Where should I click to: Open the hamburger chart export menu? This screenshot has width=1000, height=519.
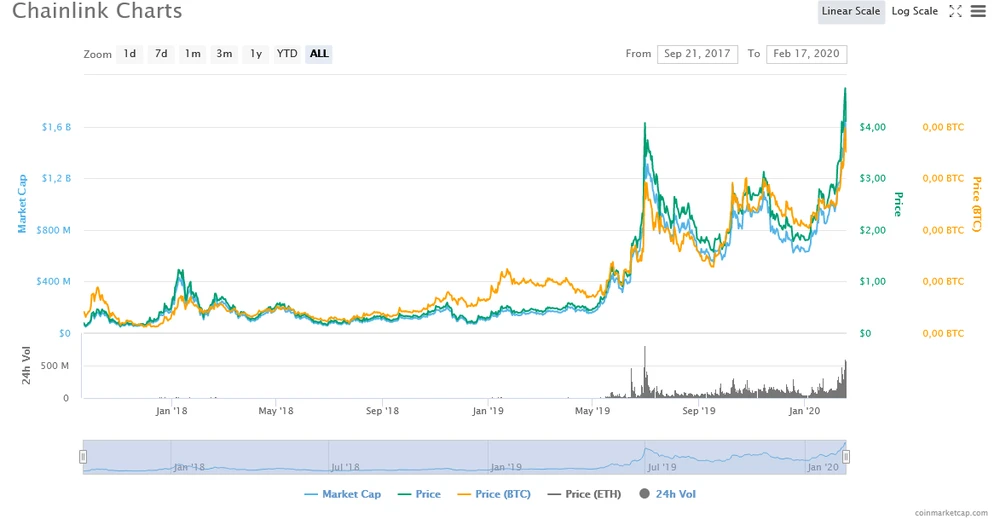coord(978,11)
